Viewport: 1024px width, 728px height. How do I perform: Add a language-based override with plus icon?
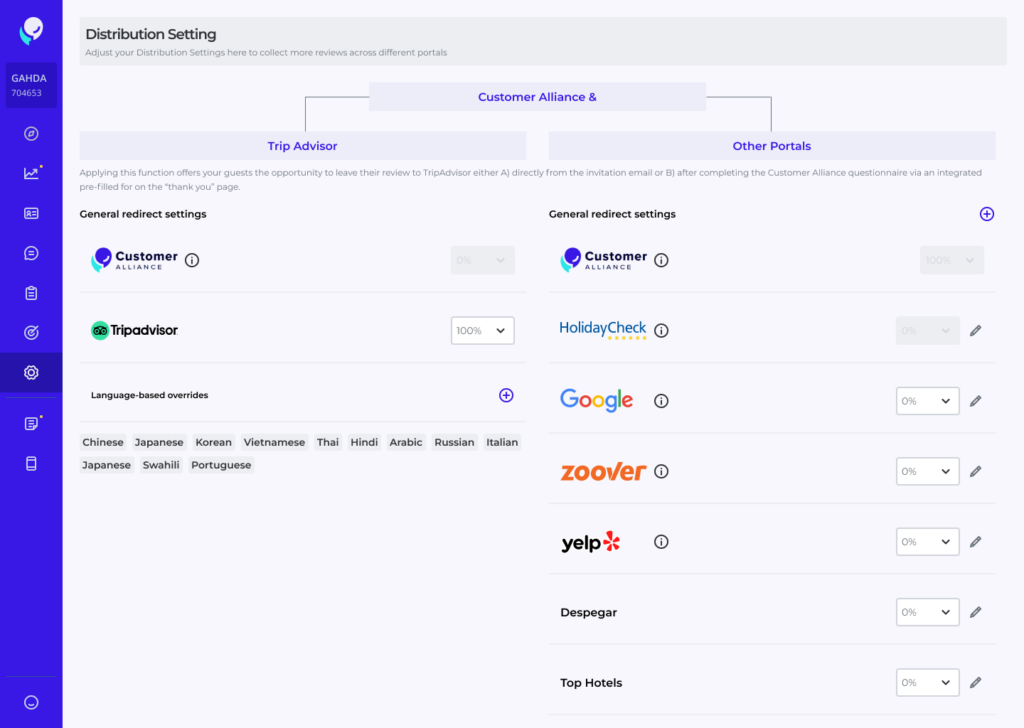(x=506, y=395)
